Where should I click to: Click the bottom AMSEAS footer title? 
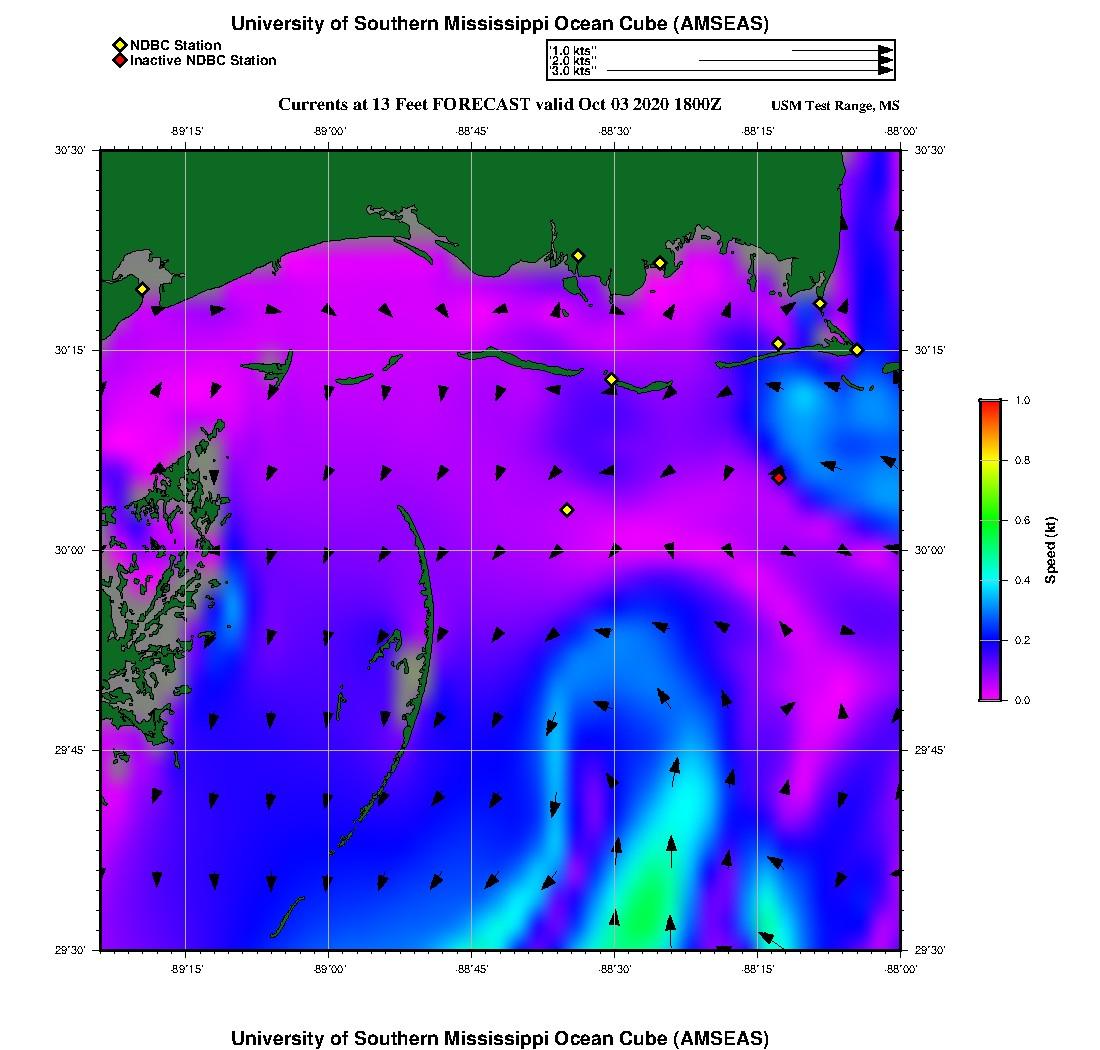tap(499, 1038)
